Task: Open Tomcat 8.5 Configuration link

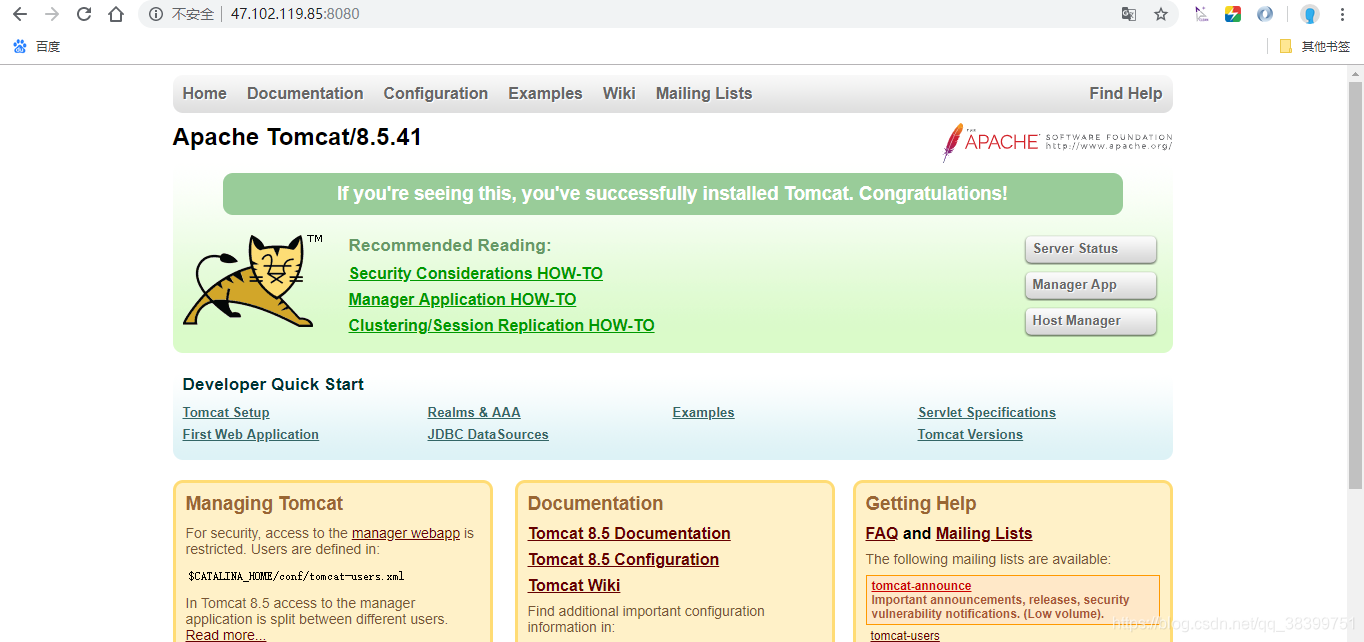Action: (x=623, y=559)
